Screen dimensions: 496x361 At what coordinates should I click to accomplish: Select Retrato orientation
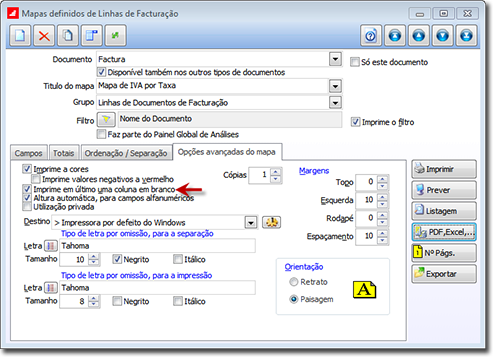(x=294, y=282)
